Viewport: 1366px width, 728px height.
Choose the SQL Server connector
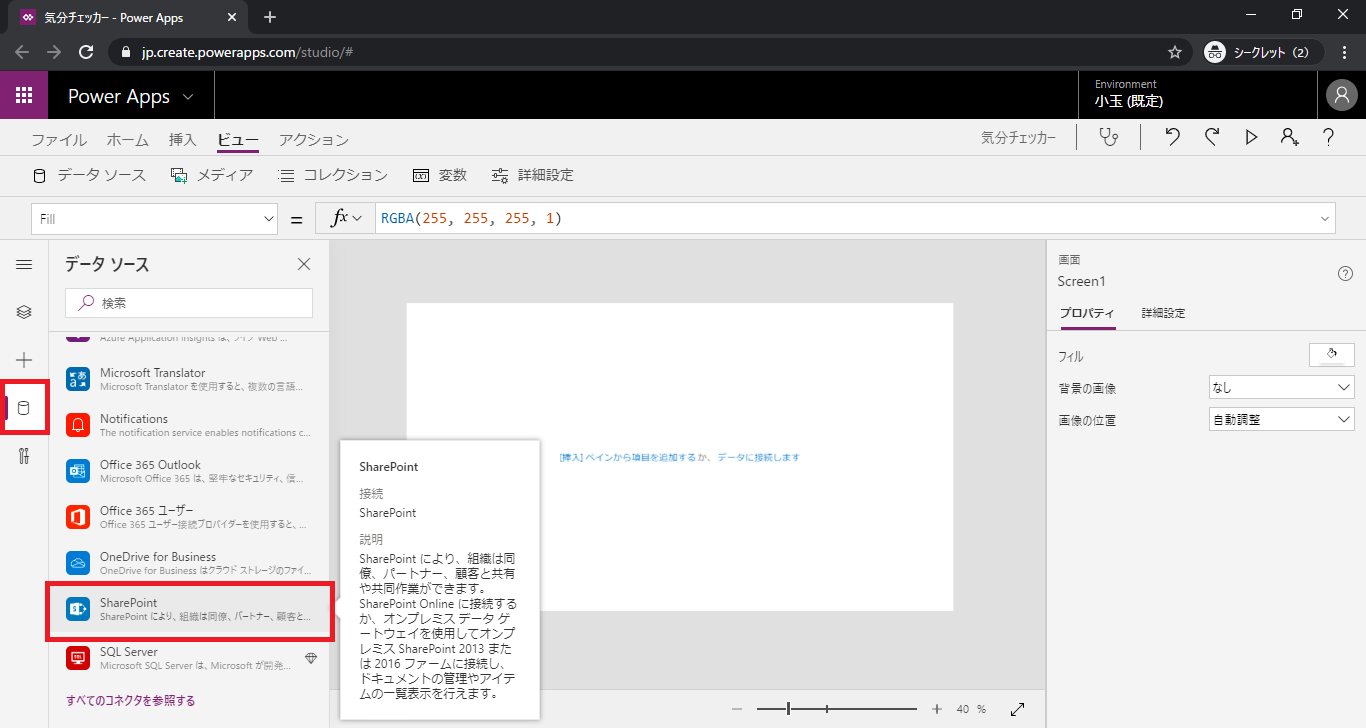(189, 658)
